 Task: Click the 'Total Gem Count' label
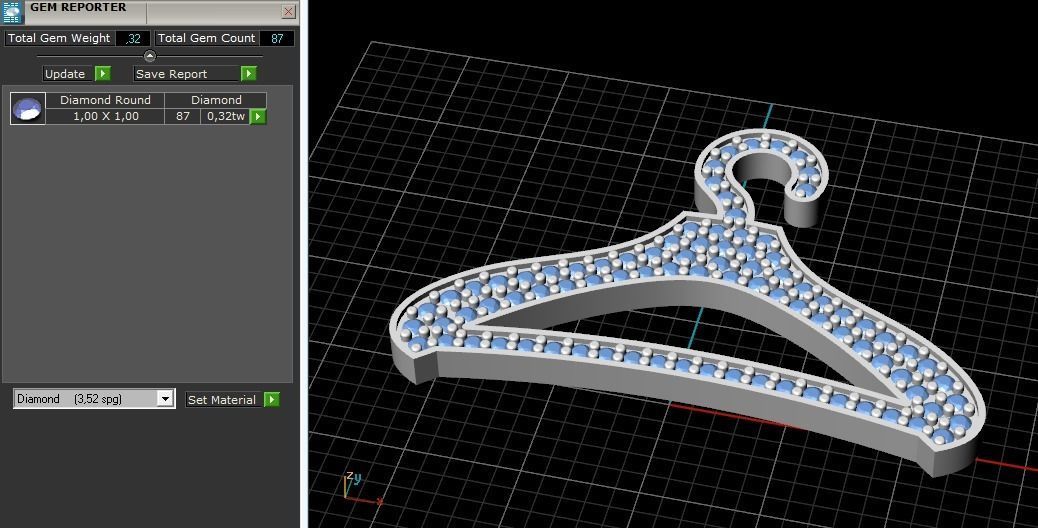[206, 38]
